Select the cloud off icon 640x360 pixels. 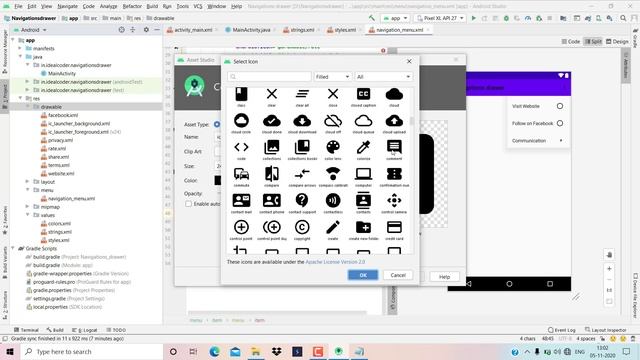pos(333,121)
